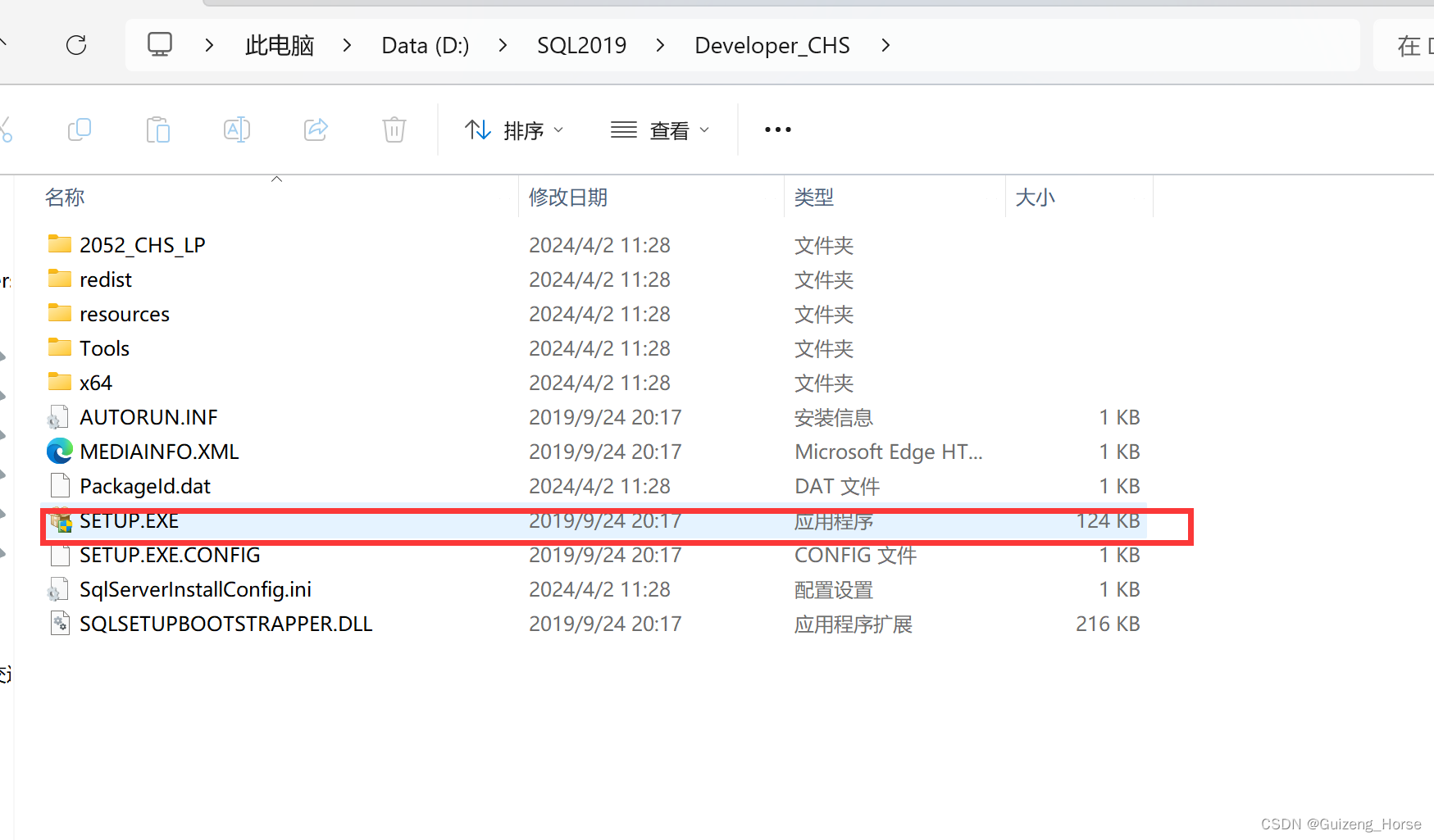Select the SETUP.EXE file name
The height and width of the screenshot is (840, 1434).
click(x=129, y=520)
